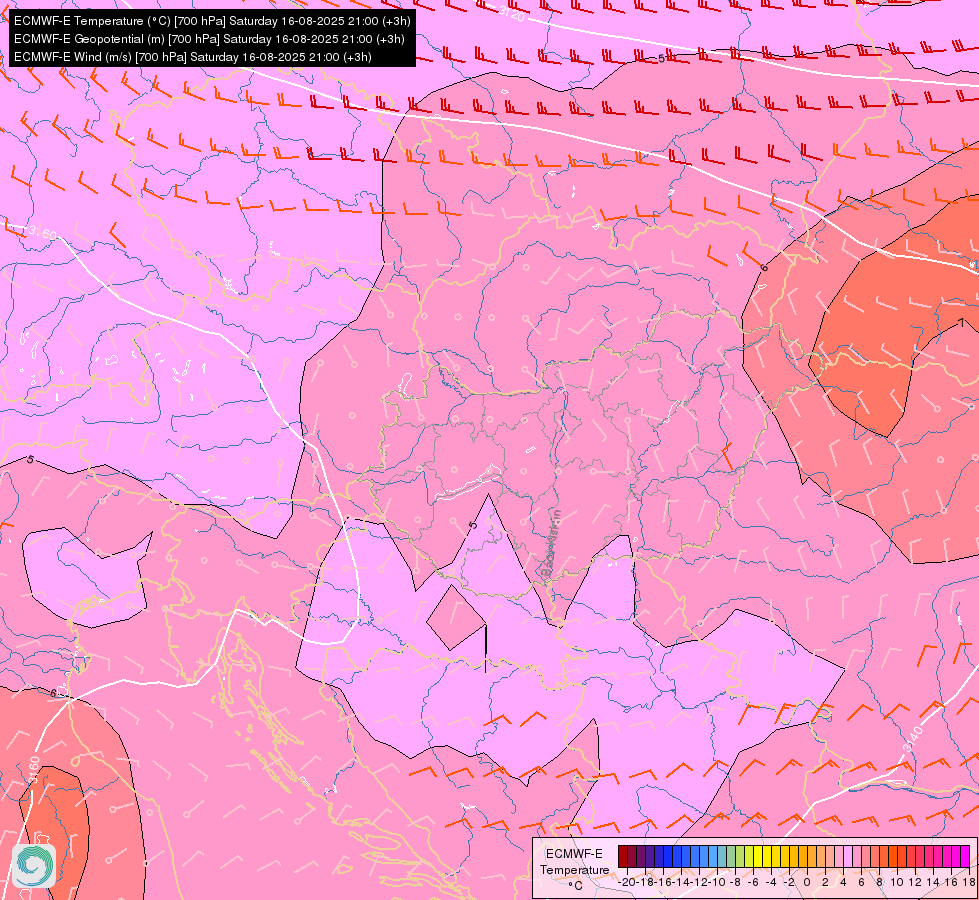Screen dimensions: 979x900
Task: Select the ECMWF-E Geopotential 700 hPa title line
Action: tap(209, 39)
